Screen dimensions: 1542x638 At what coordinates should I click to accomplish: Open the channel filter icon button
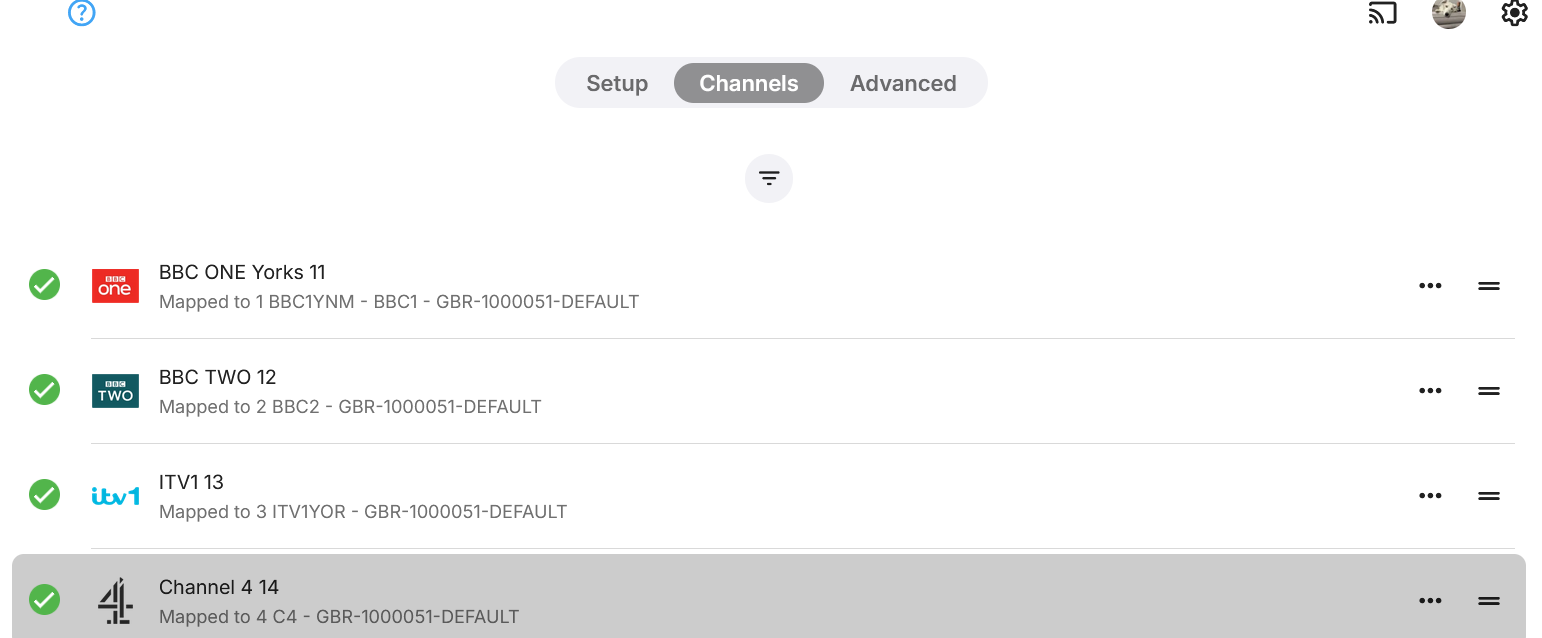768,179
